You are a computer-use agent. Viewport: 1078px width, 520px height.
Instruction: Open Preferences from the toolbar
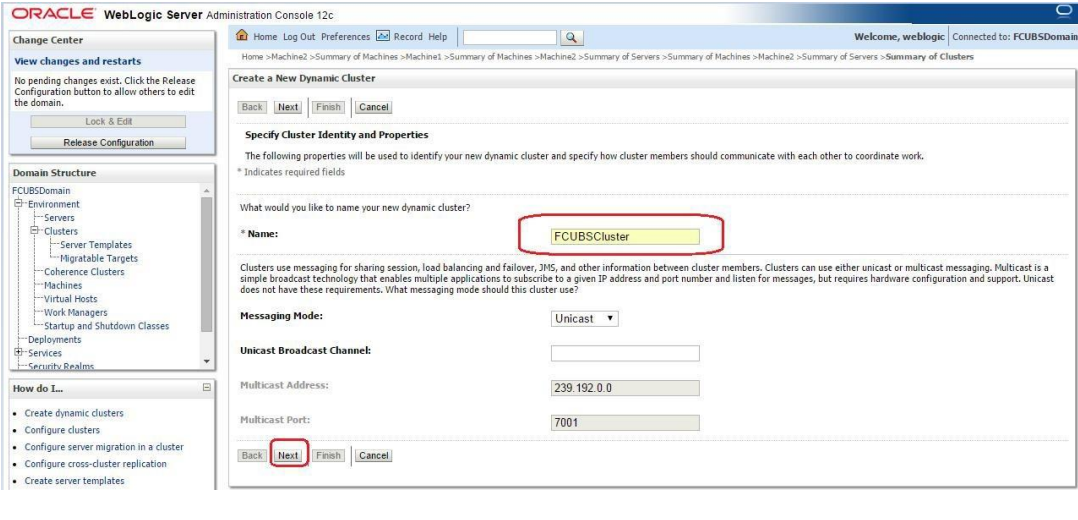tap(345, 37)
